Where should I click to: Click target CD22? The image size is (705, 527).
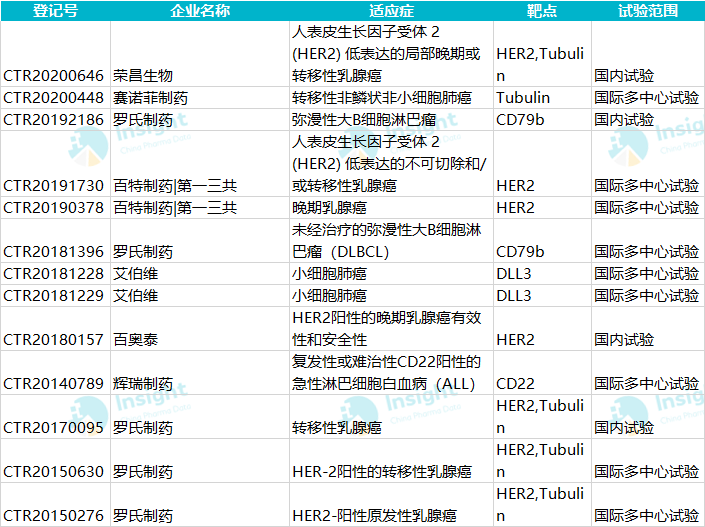(x=515, y=384)
